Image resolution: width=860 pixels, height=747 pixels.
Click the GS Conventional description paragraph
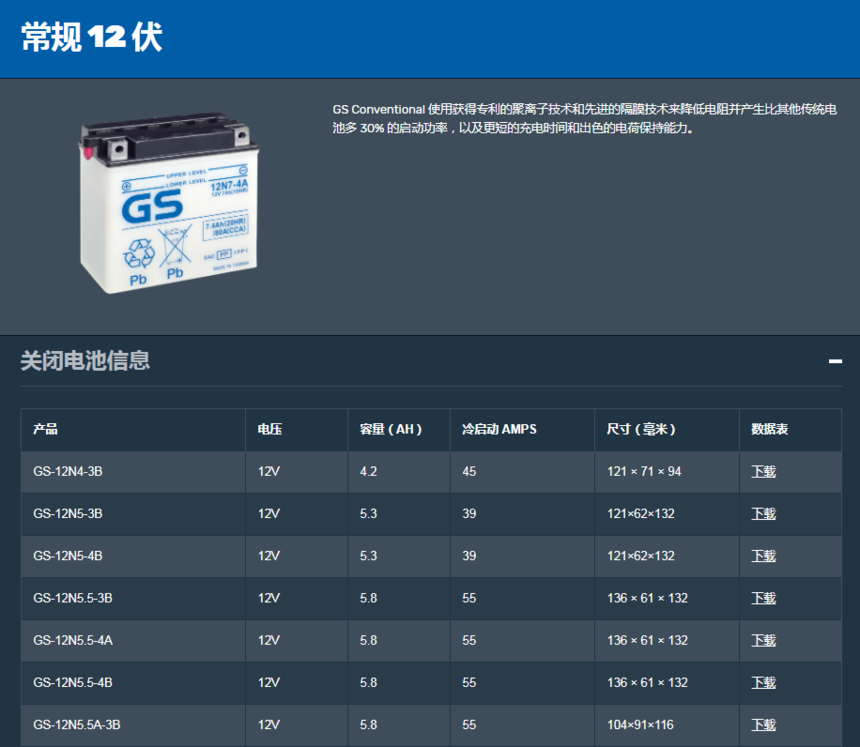[x=584, y=118]
